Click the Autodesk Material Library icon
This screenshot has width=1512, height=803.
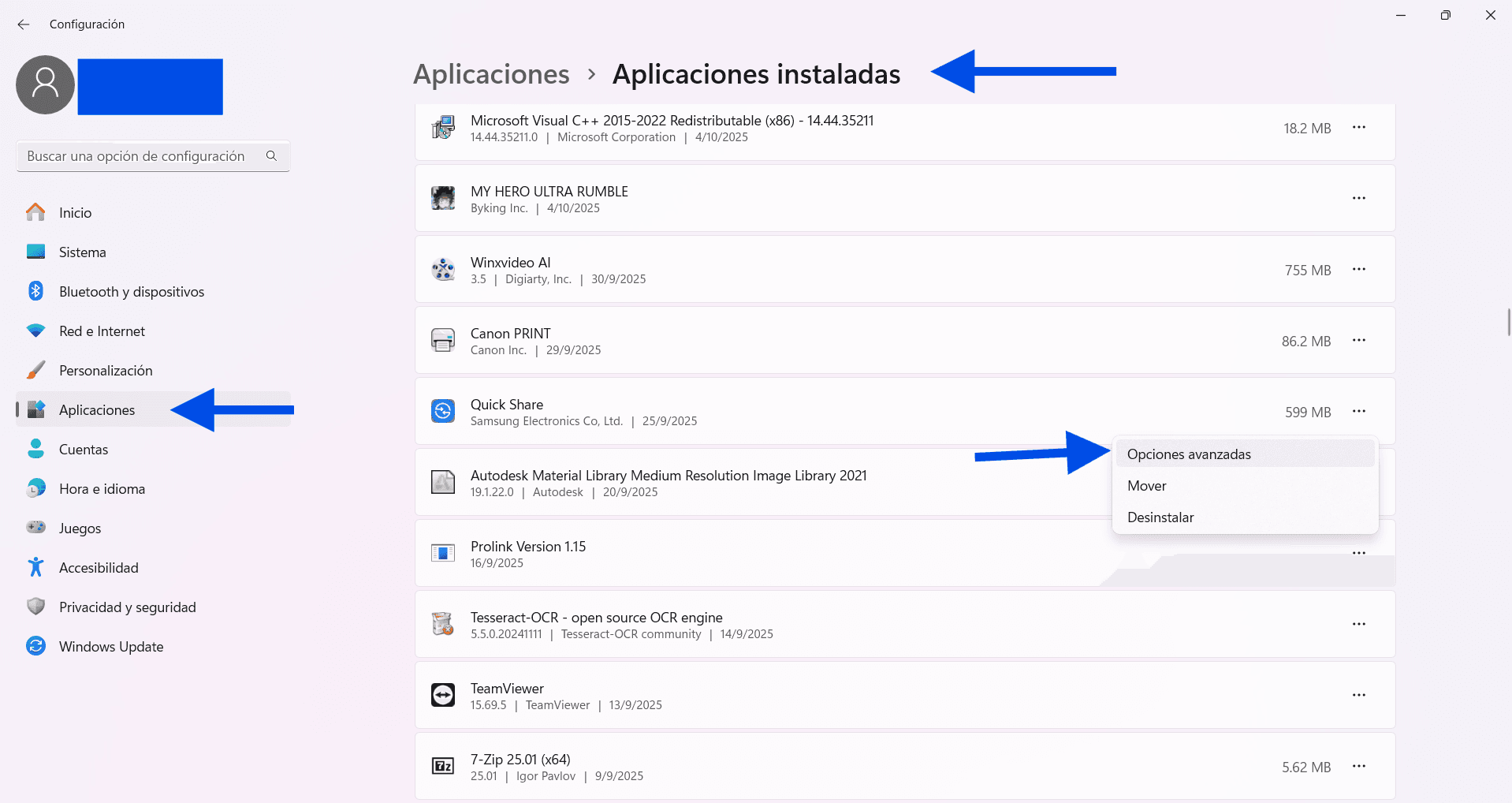(443, 482)
